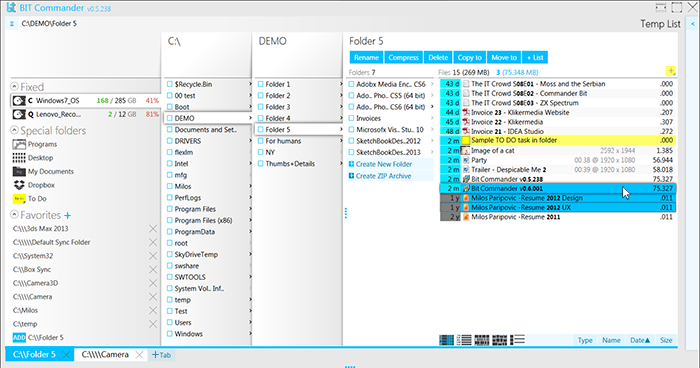Open the path menu icon beside C:\DEMO\Folder 5
Image resolution: width=700 pixels, height=368 pixels.
tap(12, 24)
